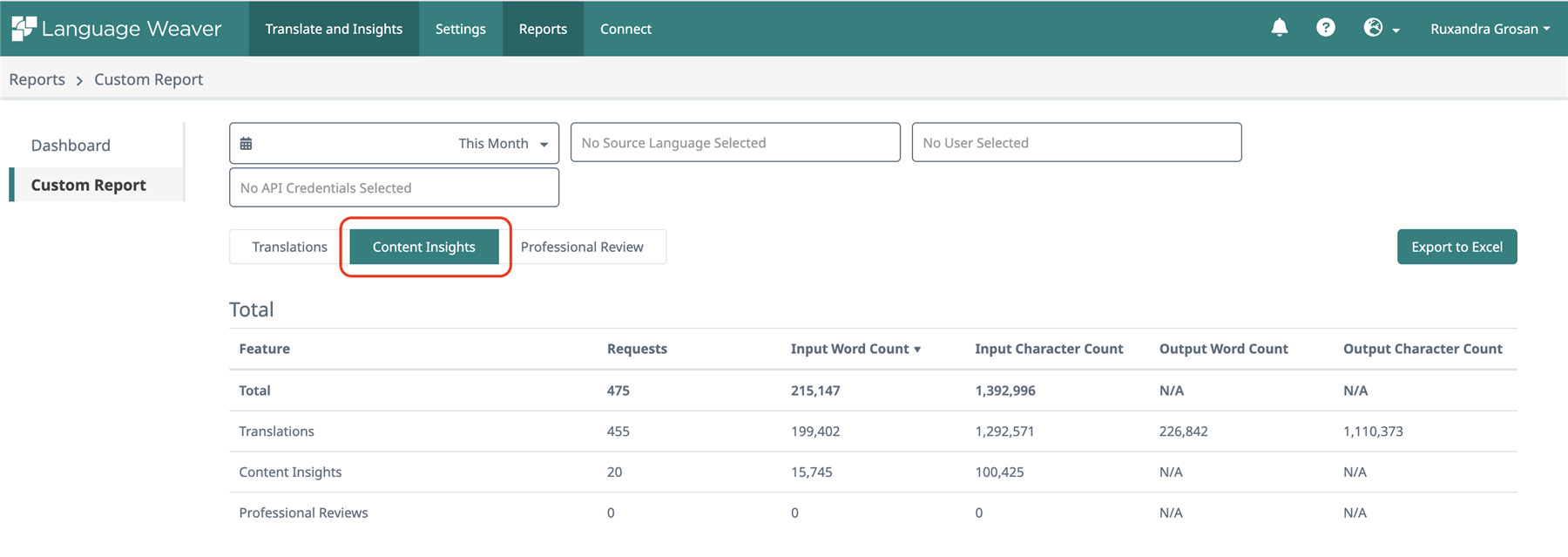Sort by Output Word Count header

(1223, 349)
